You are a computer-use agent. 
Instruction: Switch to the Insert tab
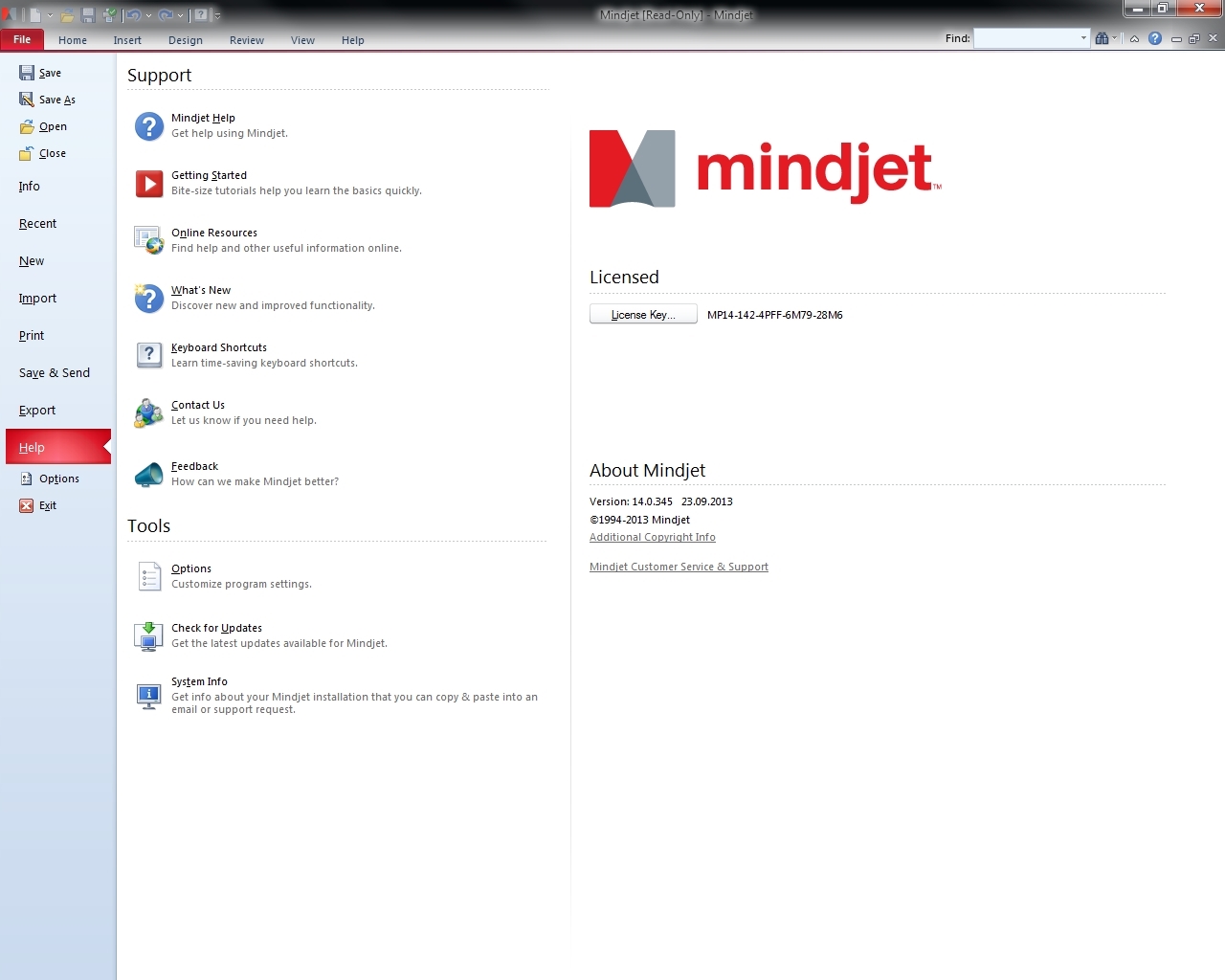[127, 40]
